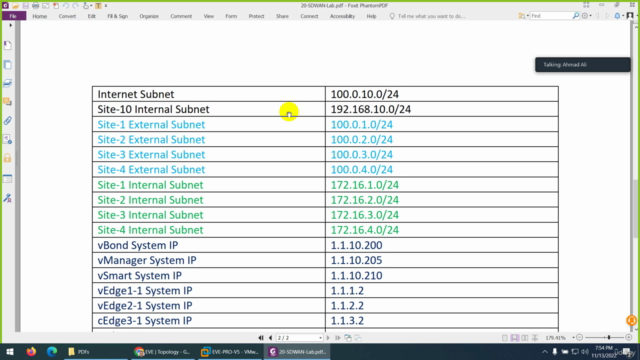Open the Pages thumbnail panel in sidebar

[x=8, y=64]
